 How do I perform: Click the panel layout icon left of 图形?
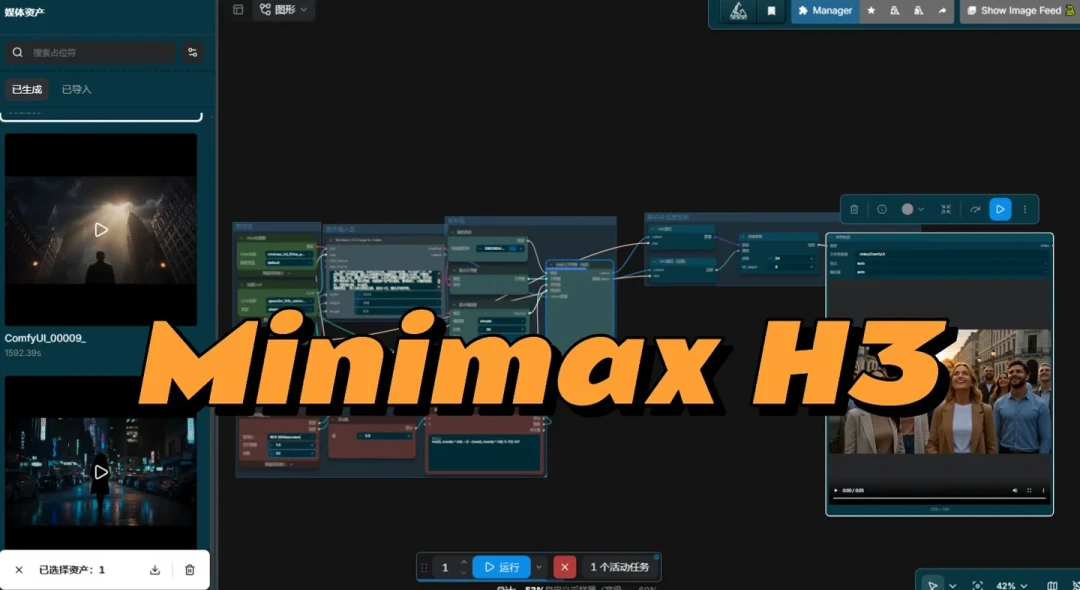(238, 10)
